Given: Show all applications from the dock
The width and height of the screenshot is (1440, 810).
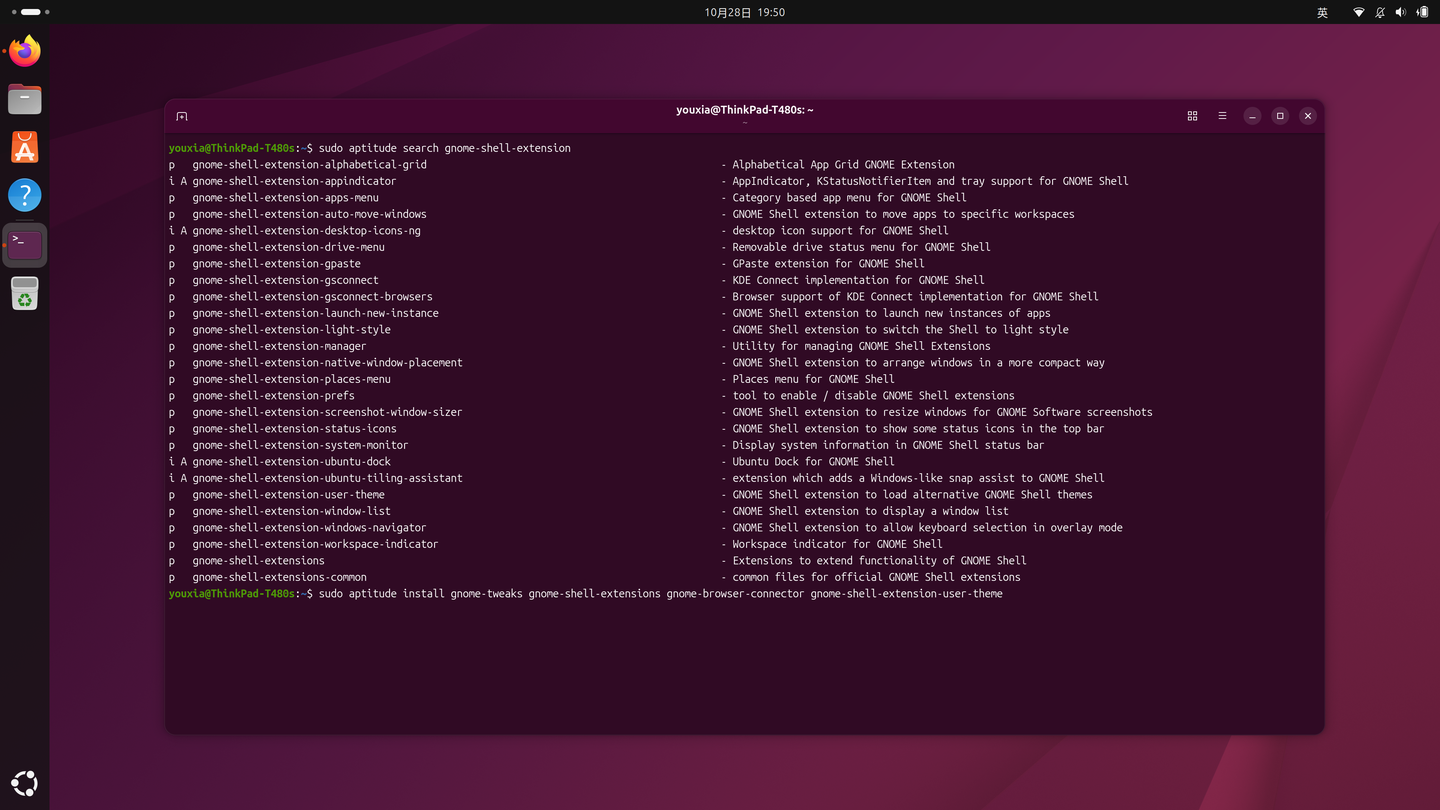Looking at the screenshot, I should click(x=24, y=782).
